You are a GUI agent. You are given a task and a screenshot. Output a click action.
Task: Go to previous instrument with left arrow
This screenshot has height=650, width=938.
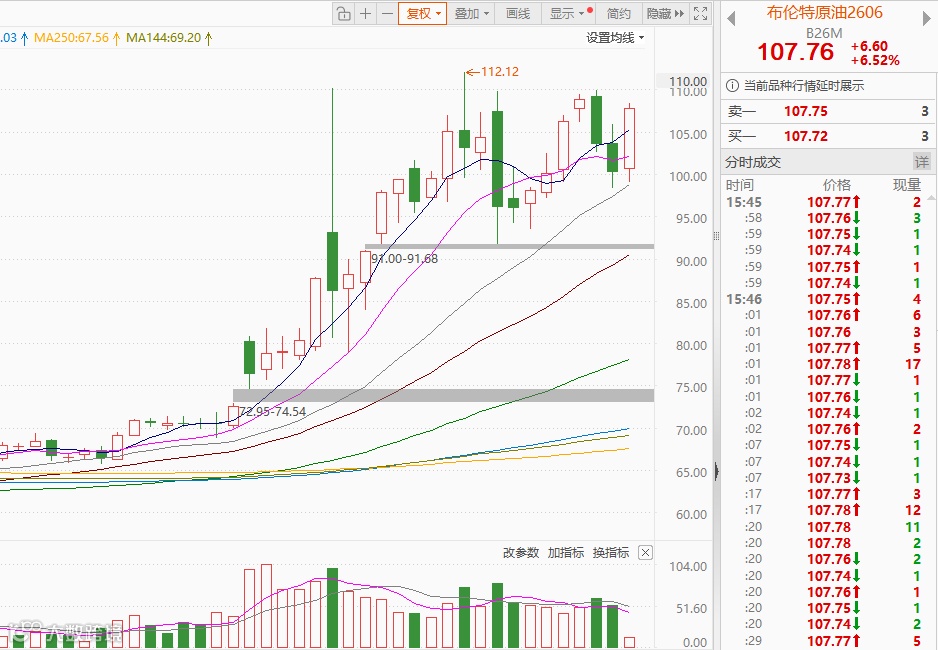(731, 19)
